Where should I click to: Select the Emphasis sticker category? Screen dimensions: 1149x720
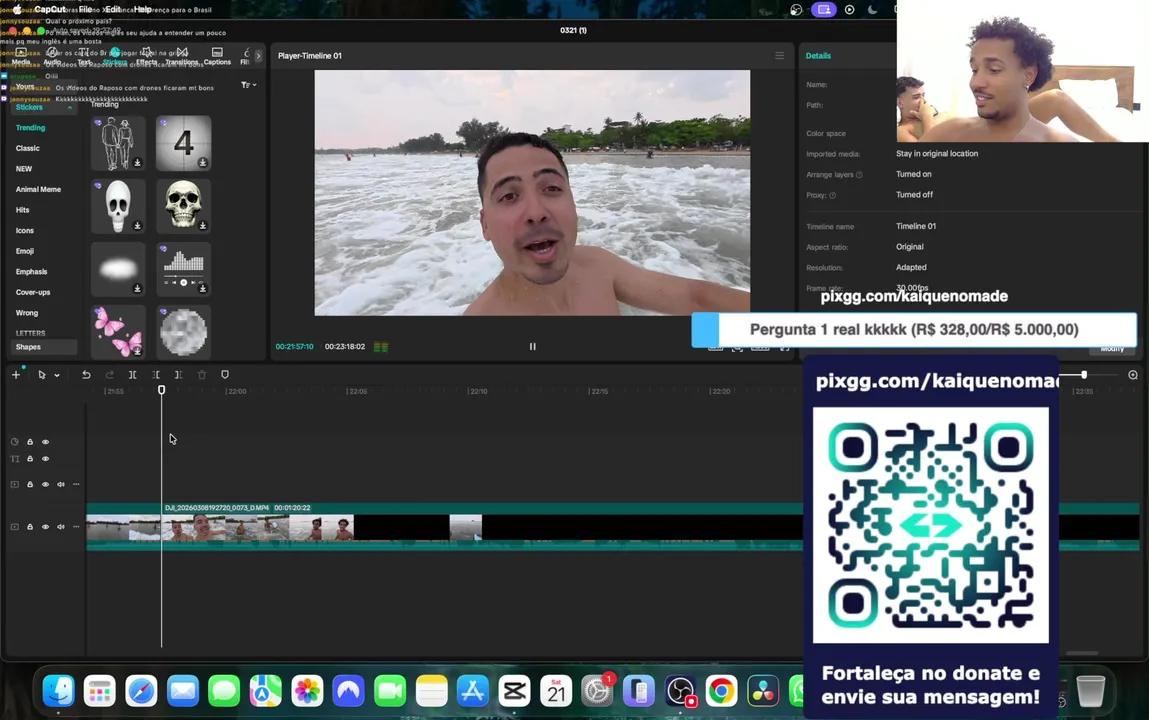pyautogui.click(x=32, y=271)
